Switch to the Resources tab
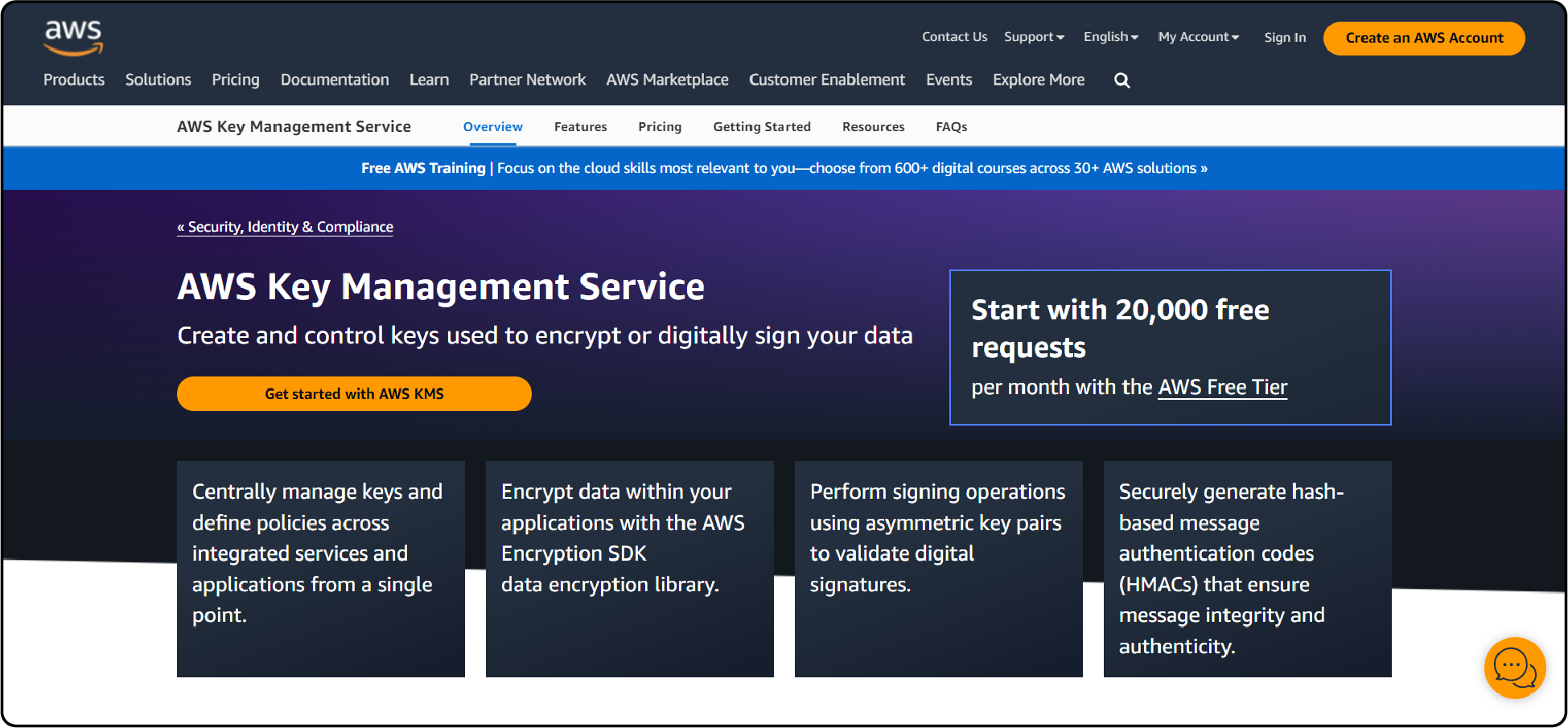Image resolution: width=1568 pixels, height=728 pixels. pos(874,127)
